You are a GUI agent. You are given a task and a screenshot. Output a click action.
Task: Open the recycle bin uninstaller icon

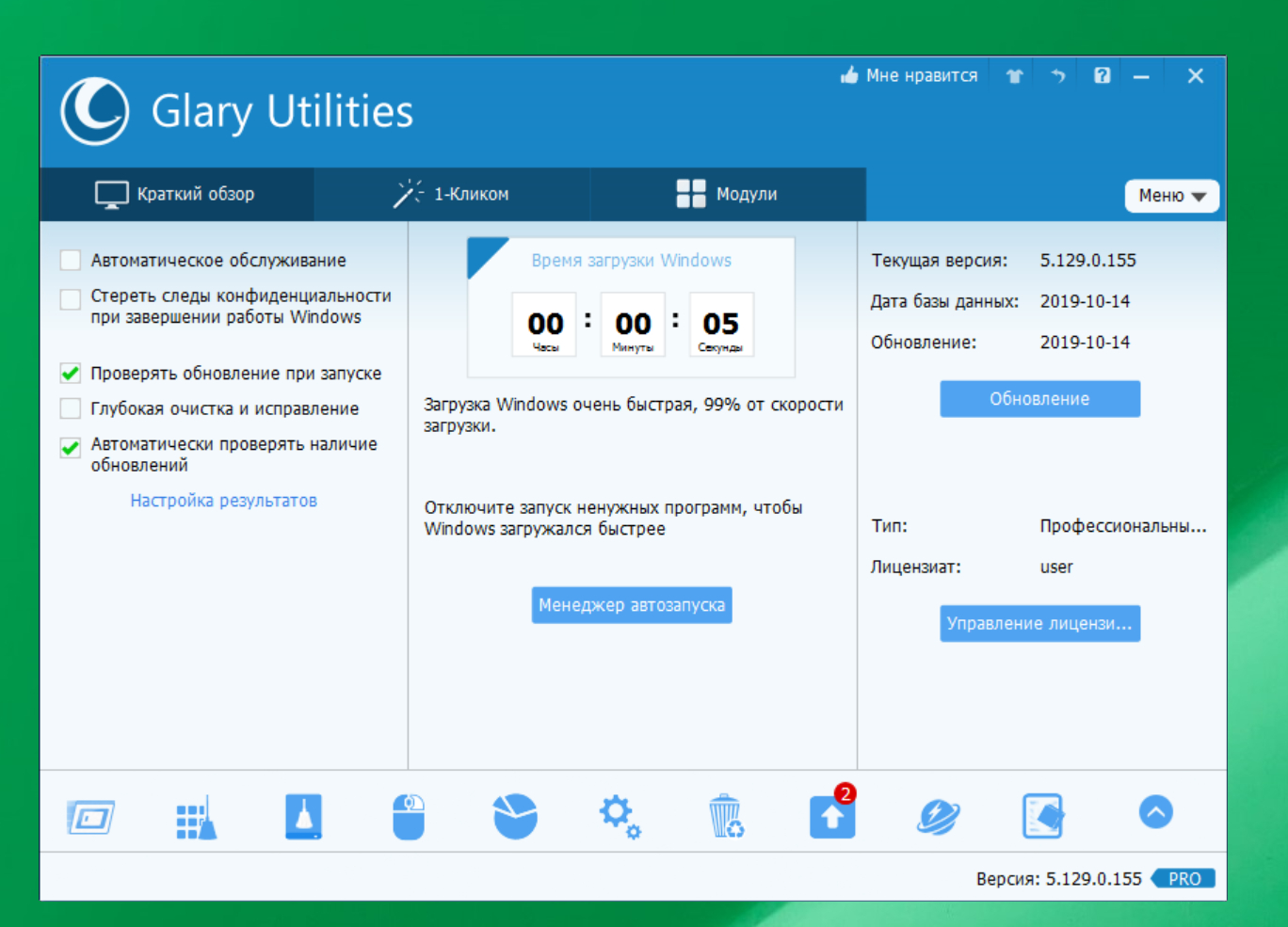(726, 816)
